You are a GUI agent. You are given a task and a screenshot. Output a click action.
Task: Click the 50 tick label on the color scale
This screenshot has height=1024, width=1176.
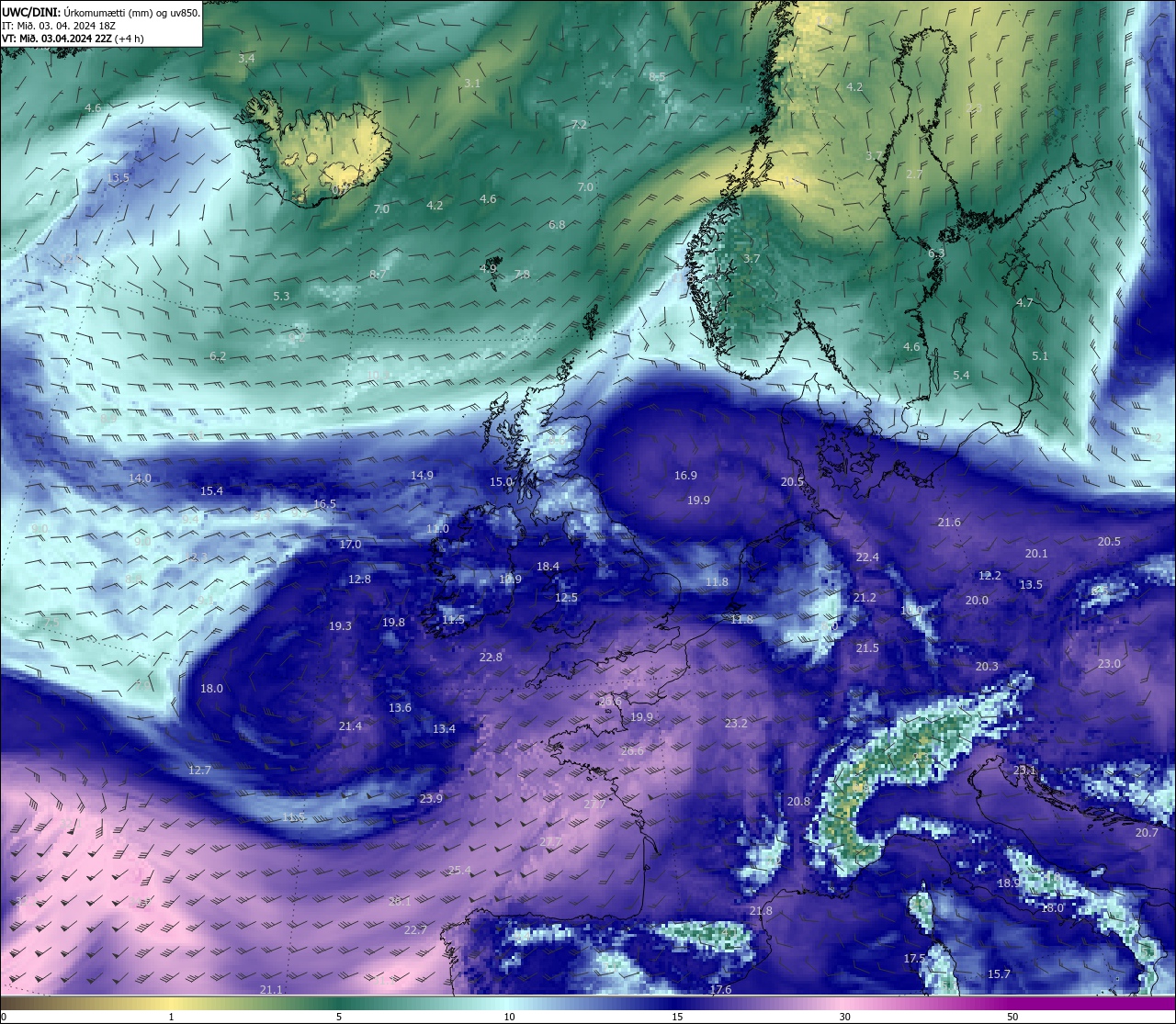click(x=1012, y=1017)
